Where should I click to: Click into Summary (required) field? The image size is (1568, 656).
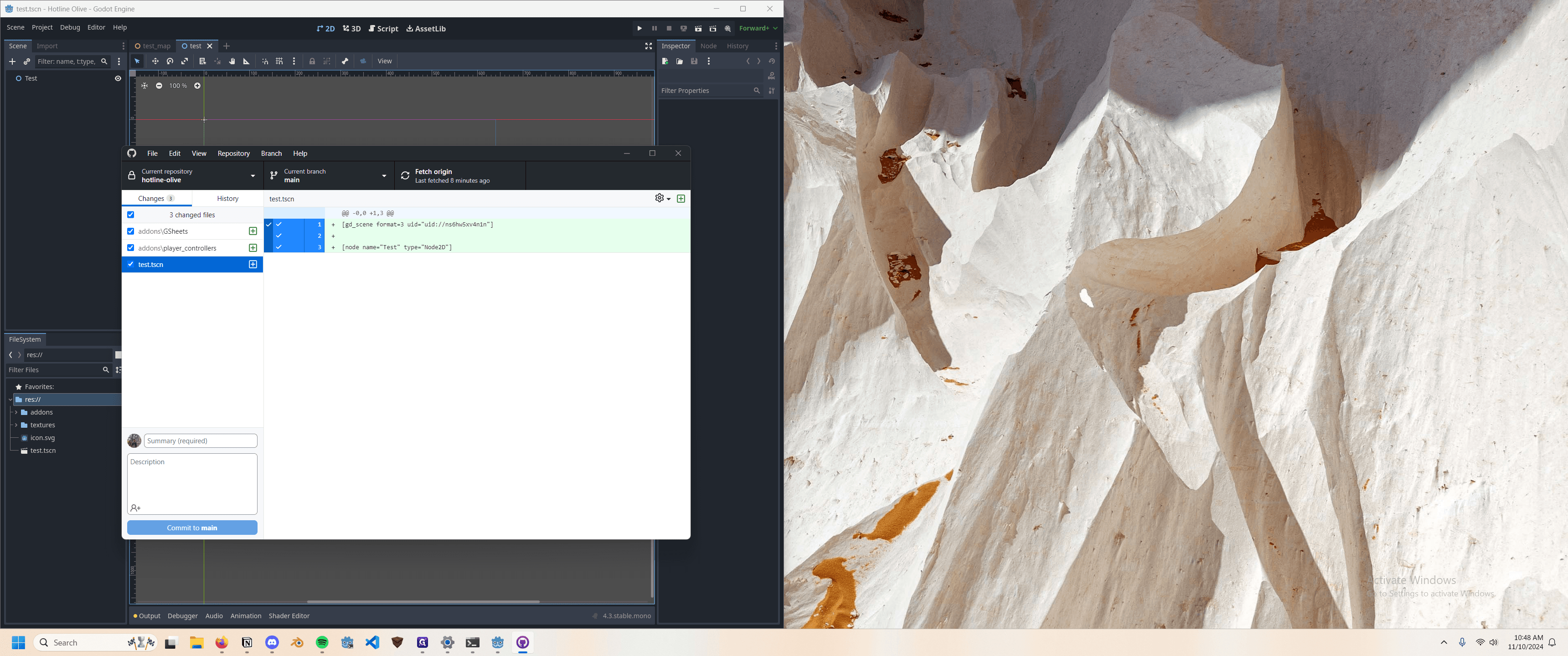click(200, 441)
